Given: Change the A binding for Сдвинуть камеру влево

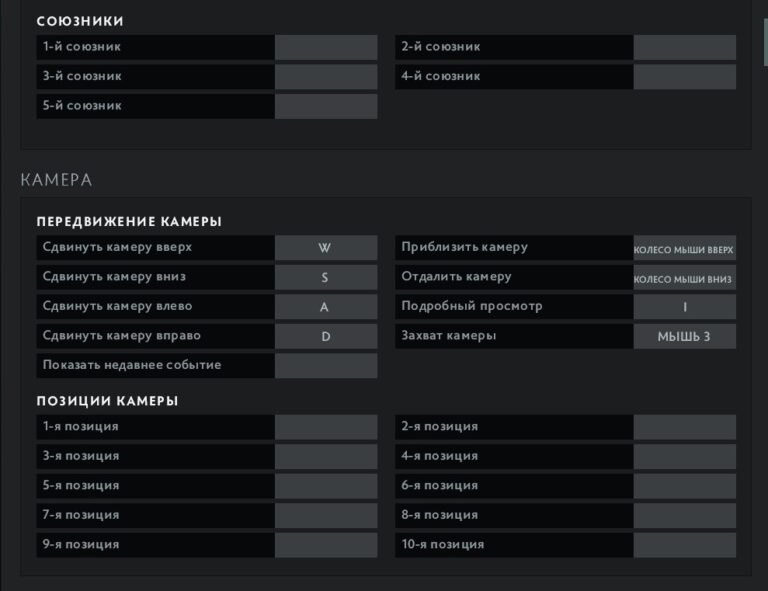Looking at the screenshot, I should (326, 307).
